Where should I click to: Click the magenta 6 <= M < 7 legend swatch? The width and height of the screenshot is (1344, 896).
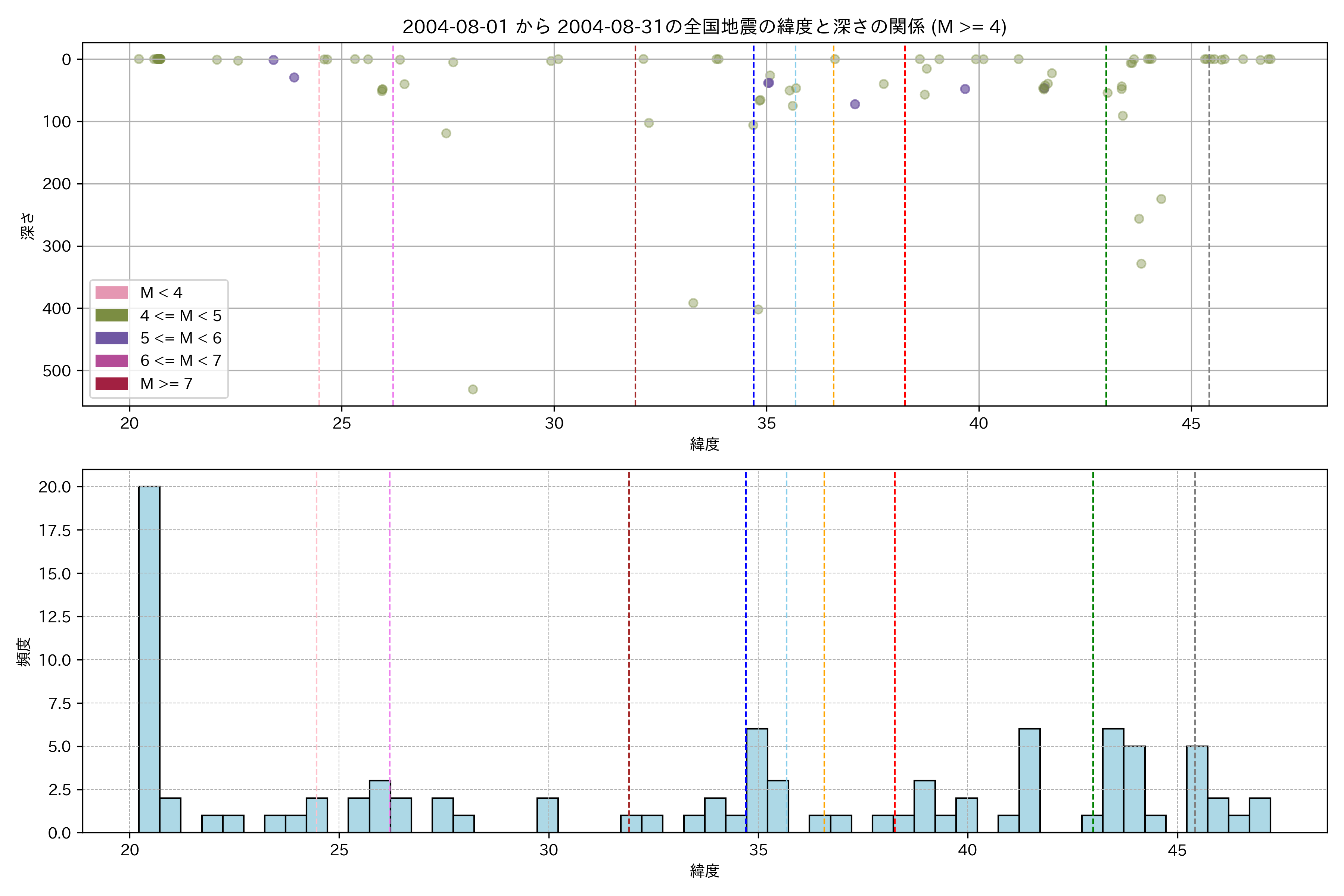pyautogui.click(x=111, y=361)
